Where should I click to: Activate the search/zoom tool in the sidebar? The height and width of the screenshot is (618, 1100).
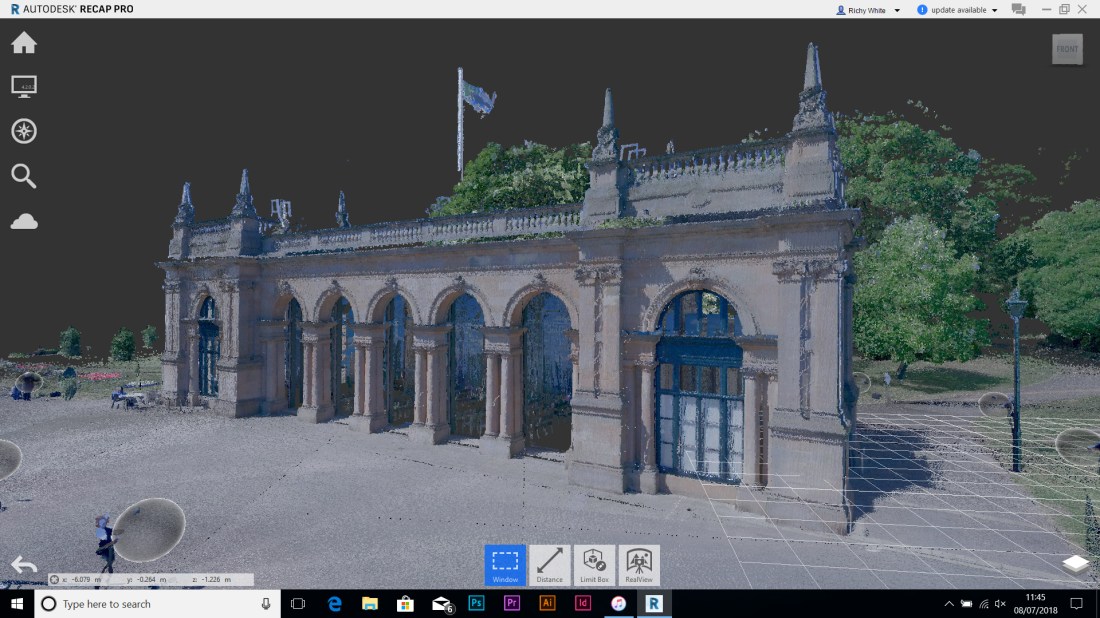coord(23,176)
